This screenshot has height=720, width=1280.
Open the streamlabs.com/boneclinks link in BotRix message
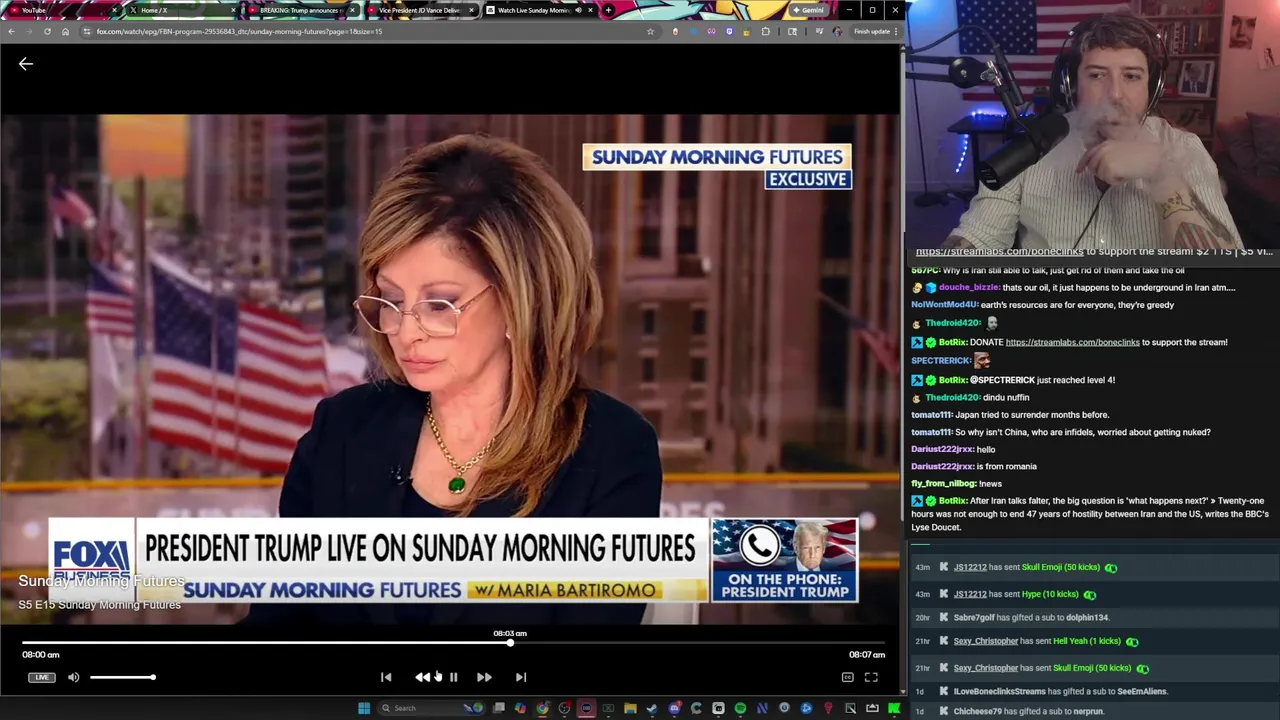pyautogui.click(x=1072, y=342)
